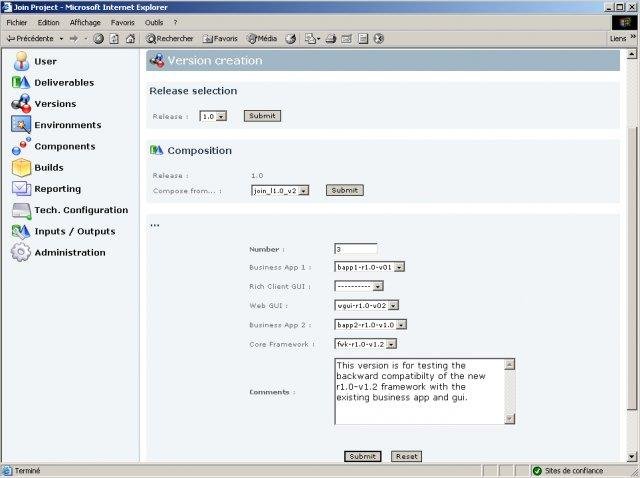Open the Reporting link in the sidebar

point(58,189)
